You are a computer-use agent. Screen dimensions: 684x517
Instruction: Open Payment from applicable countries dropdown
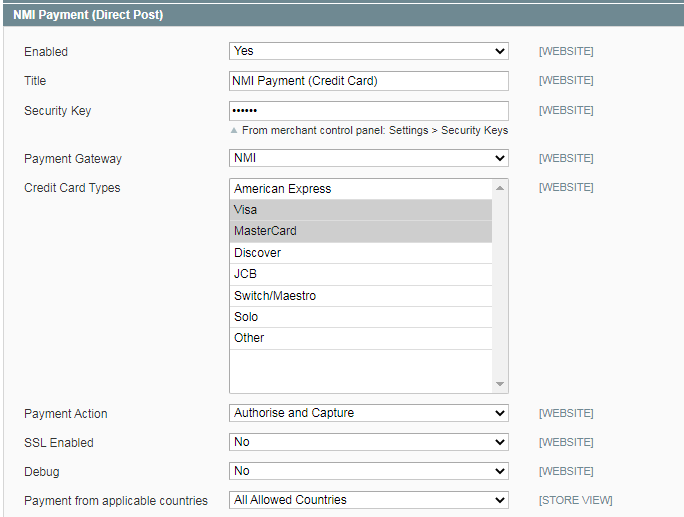[x=368, y=500]
